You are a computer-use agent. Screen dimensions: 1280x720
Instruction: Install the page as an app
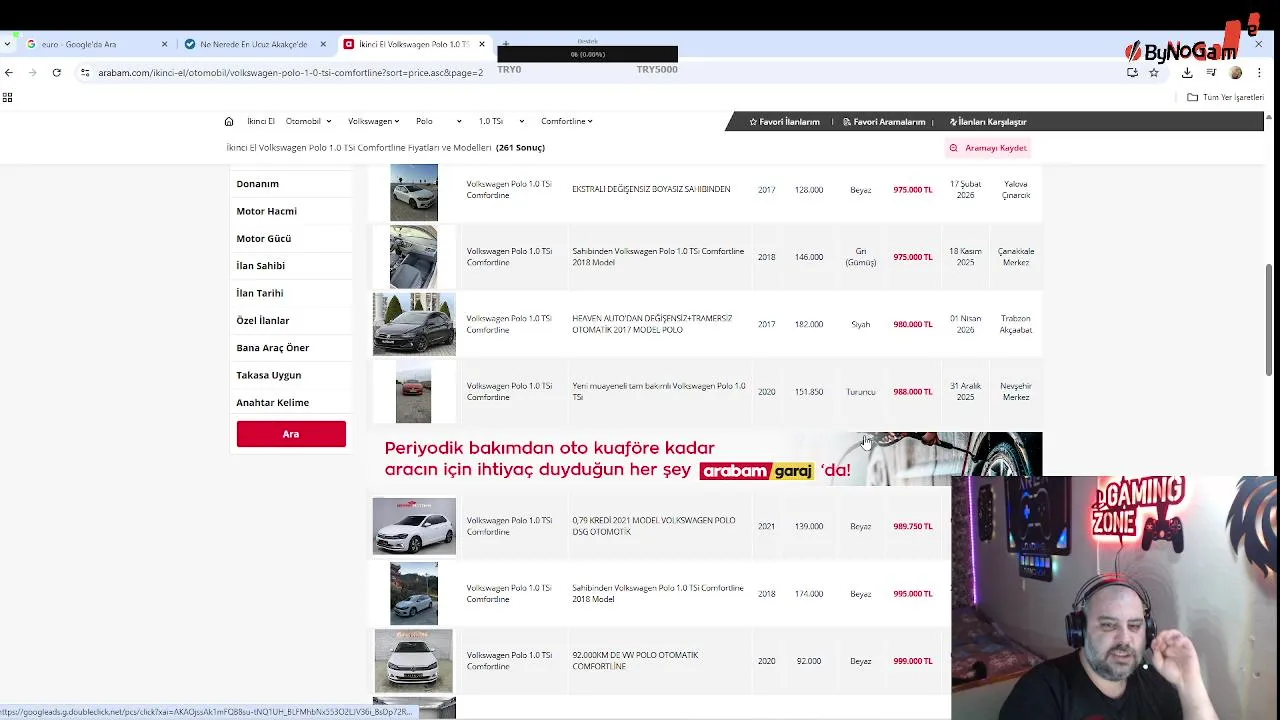[x=1132, y=72]
